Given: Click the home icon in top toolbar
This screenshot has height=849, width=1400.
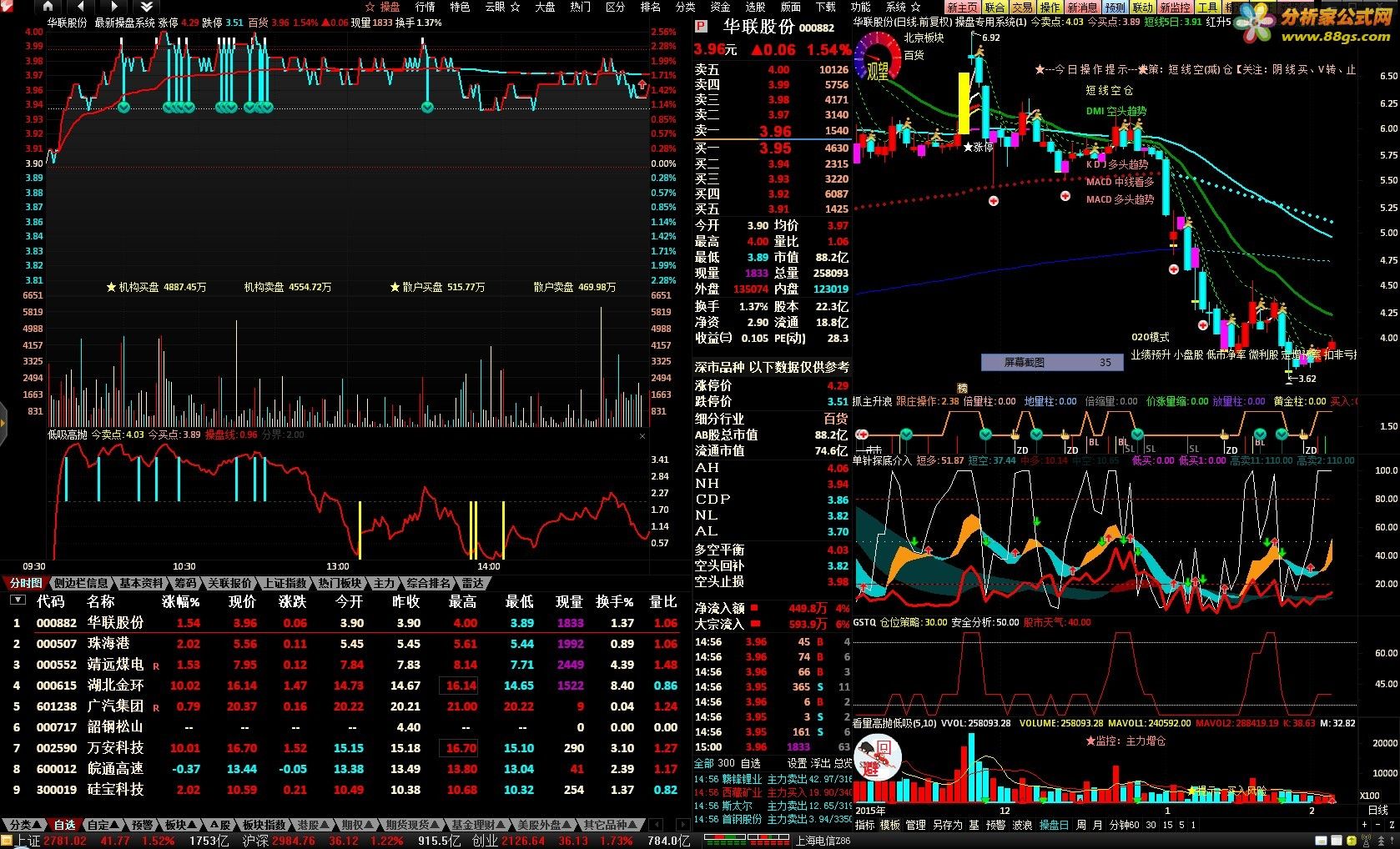Looking at the screenshot, I should click(x=48, y=6).
